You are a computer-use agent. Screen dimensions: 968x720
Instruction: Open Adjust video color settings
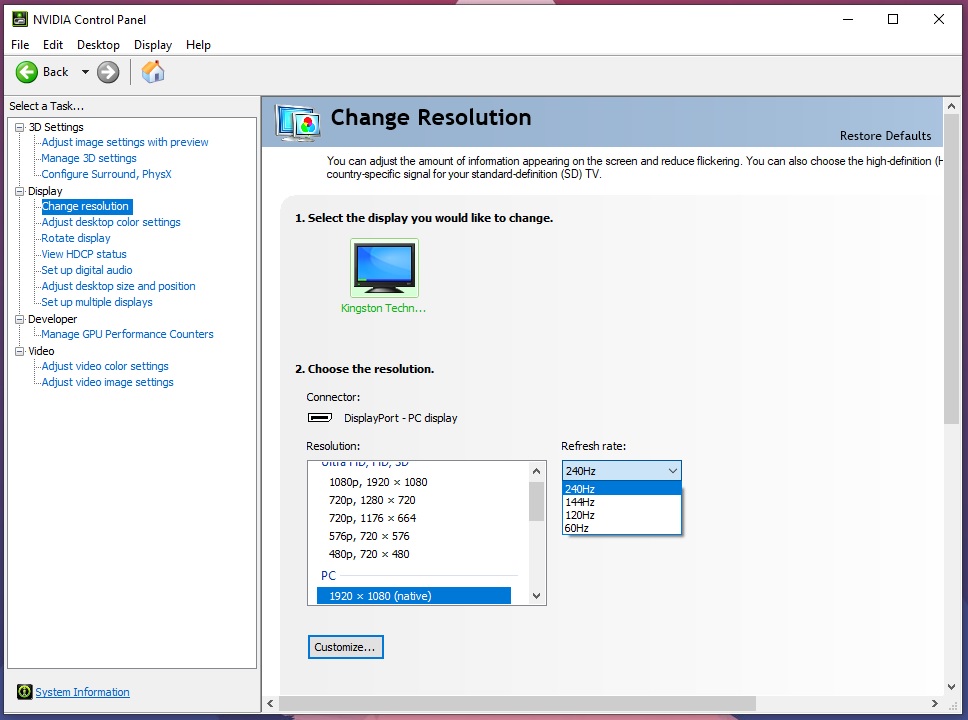(x=105, y=366)
